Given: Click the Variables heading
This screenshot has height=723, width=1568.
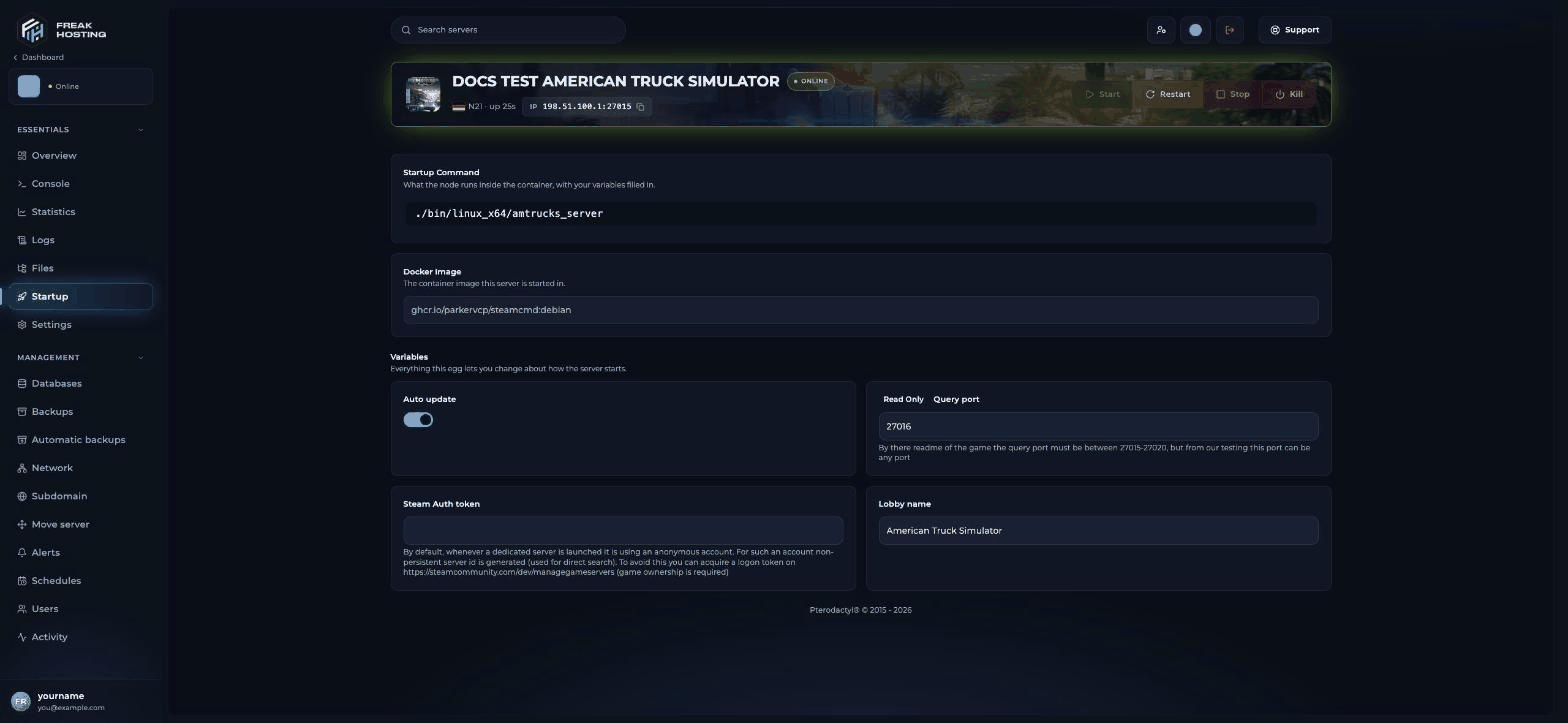Looking at the screenshot, I should [x=409, y=357].
